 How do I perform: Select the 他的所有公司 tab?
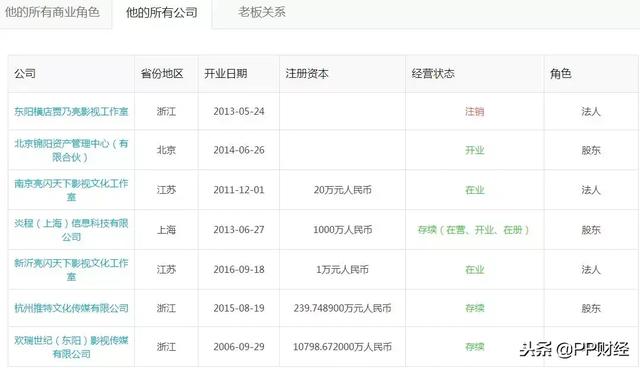point(162,13)
